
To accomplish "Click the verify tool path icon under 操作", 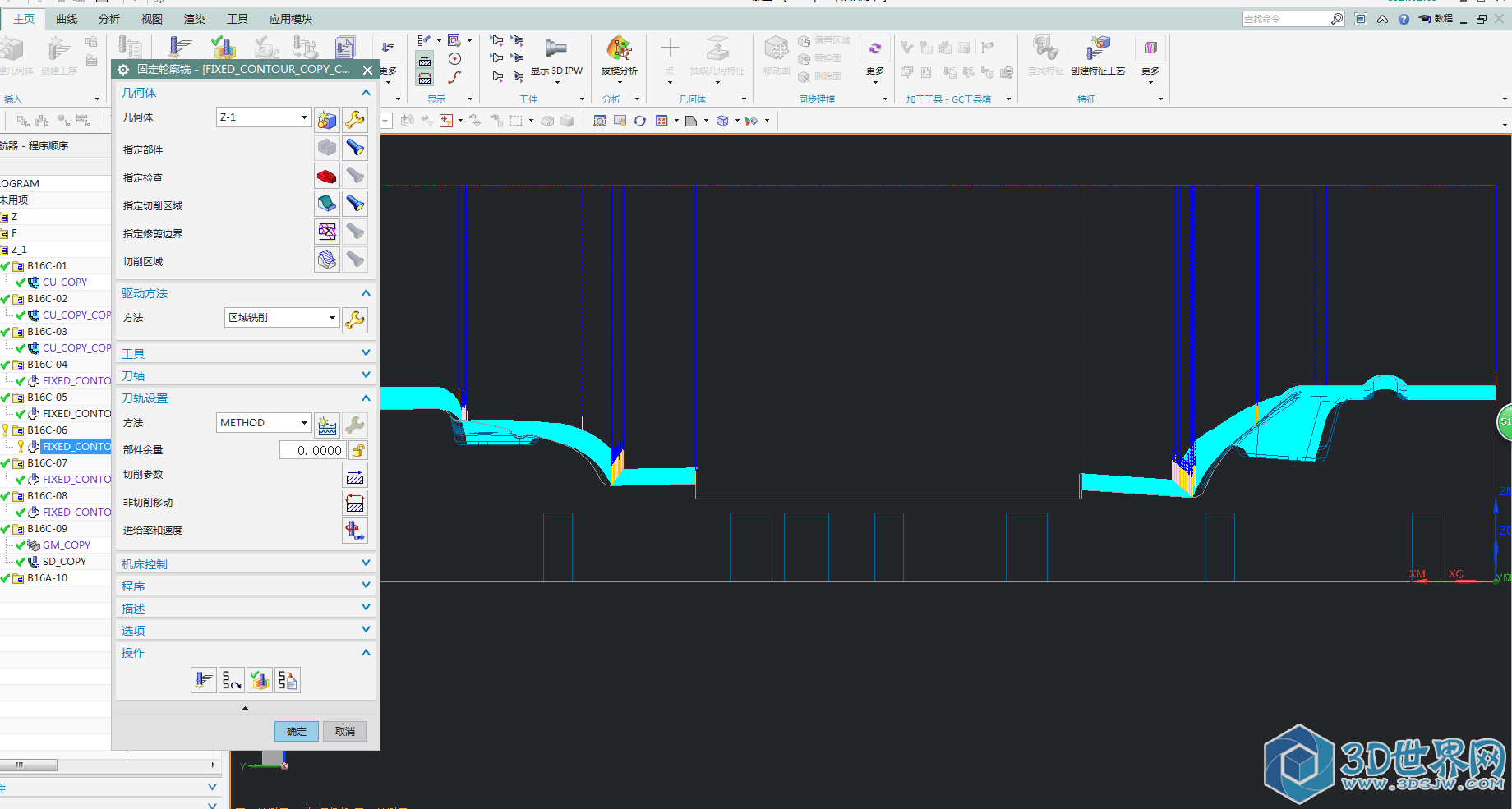I will [x=260, y=680].
